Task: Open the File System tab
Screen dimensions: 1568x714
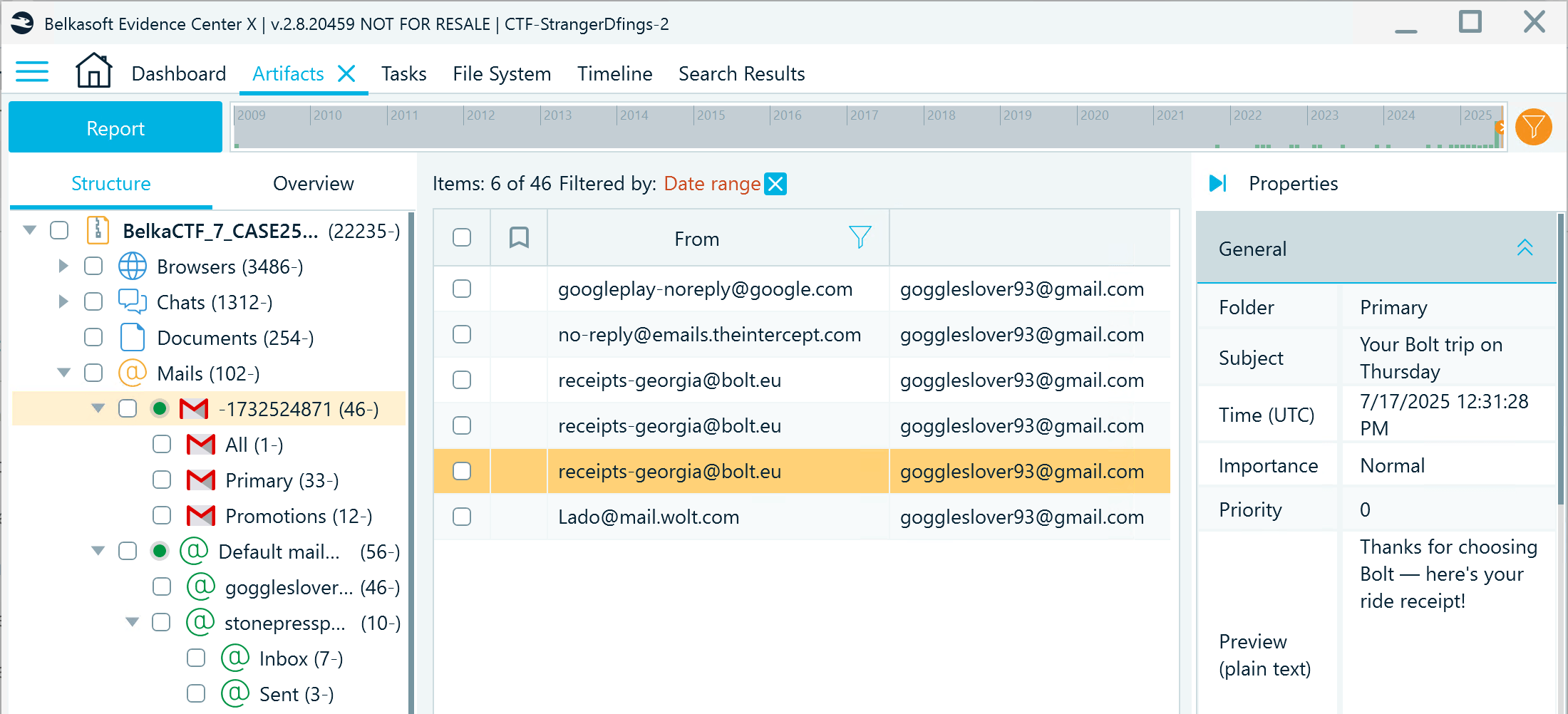Action: coord(502,73)
